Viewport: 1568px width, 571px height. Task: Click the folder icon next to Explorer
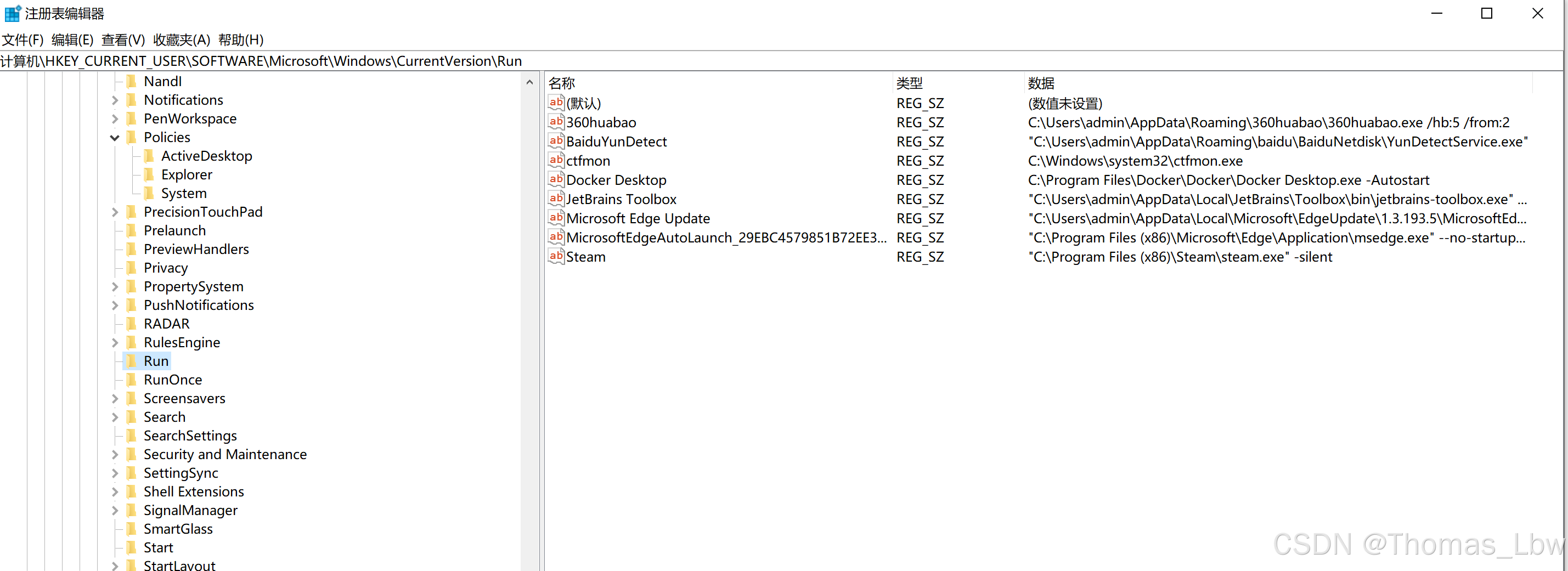pos(149,175)
